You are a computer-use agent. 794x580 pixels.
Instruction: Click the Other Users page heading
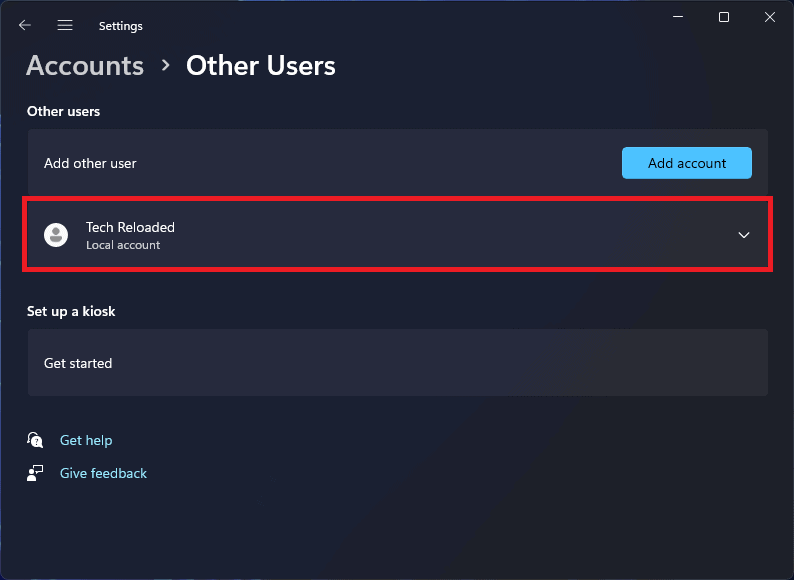pyautogui.click(x=261, y=66)
